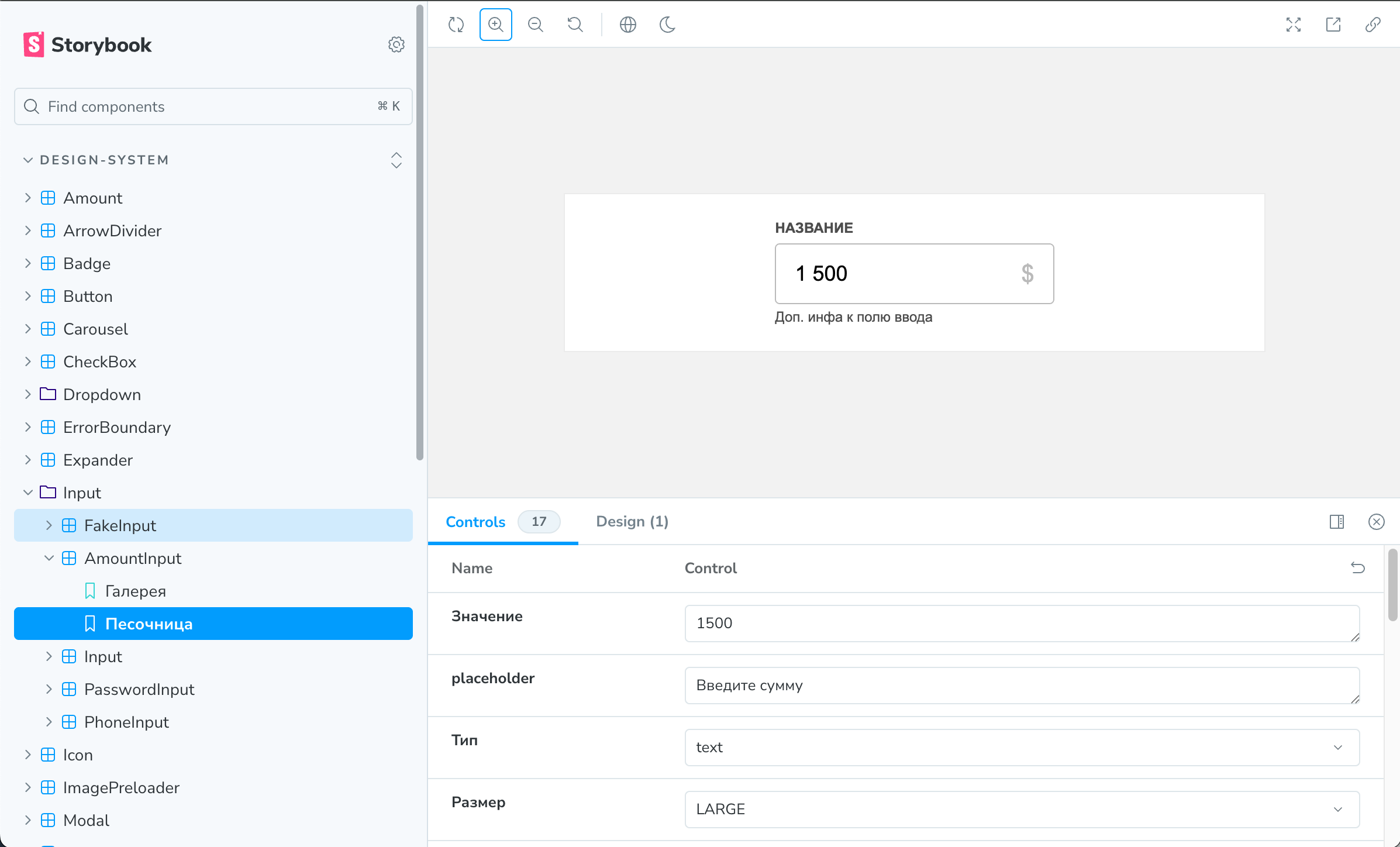
Task: Select the Галерея story
Action: click(135, 591)
